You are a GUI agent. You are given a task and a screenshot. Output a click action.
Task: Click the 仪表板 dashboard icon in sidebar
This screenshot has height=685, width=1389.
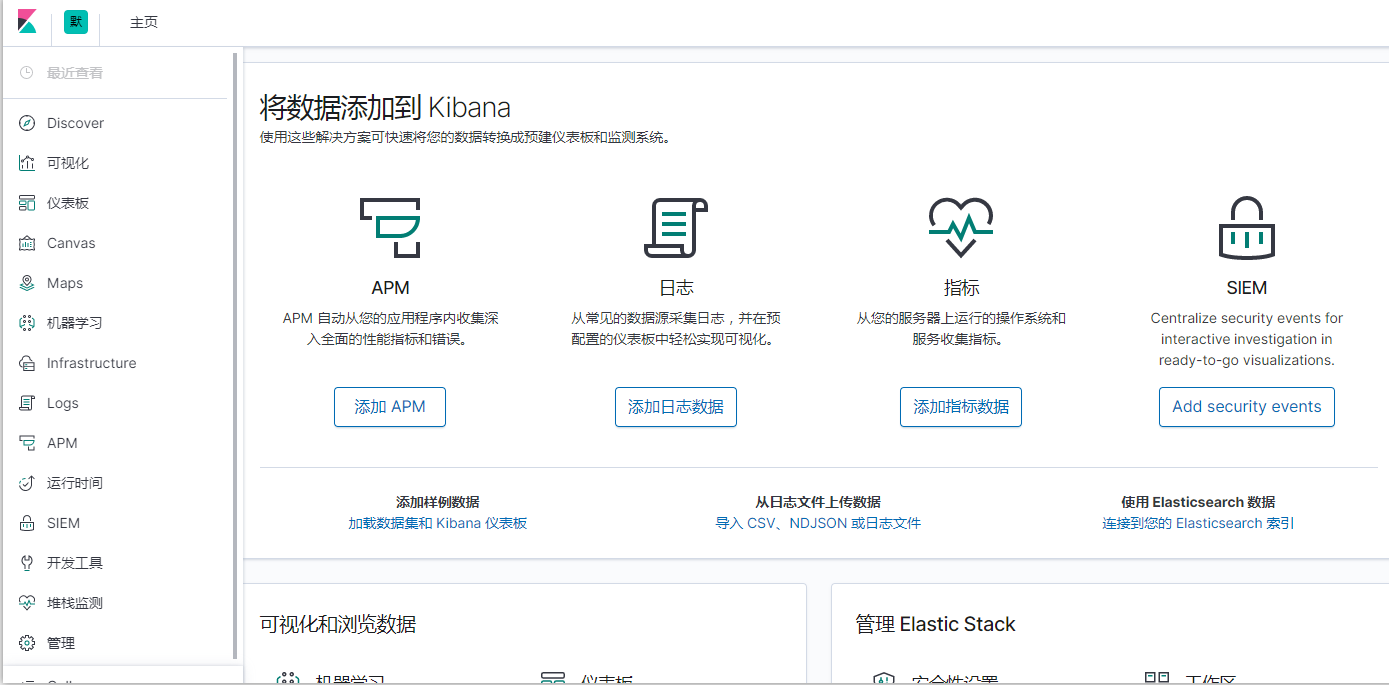click(27, 203)
